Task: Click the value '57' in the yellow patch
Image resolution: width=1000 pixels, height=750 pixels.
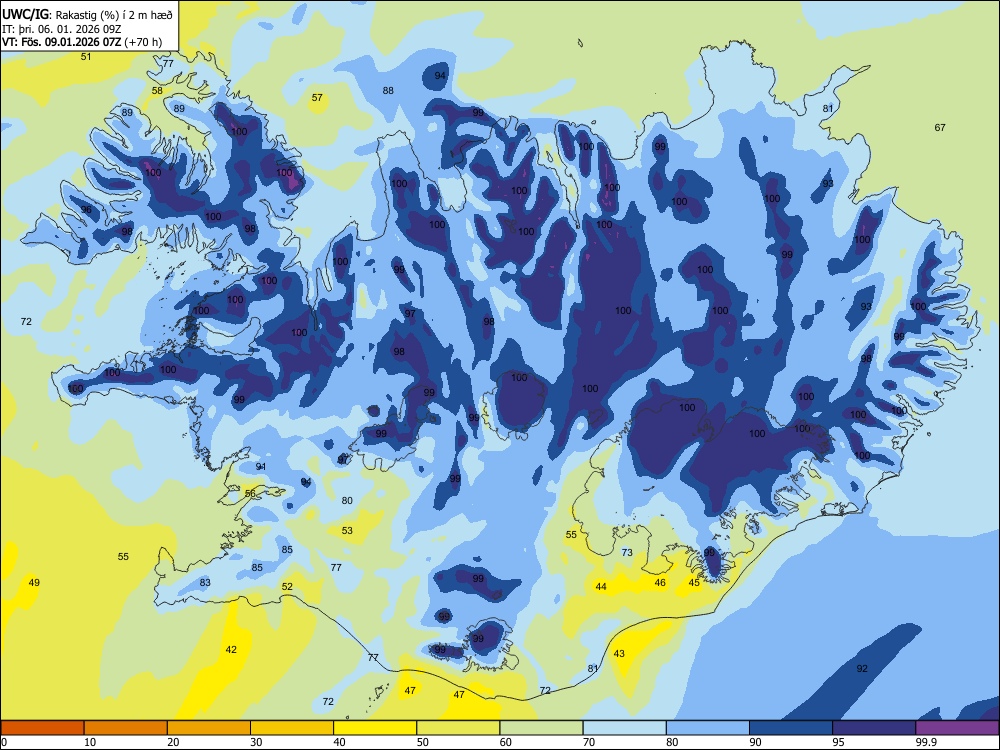Action: 317,98
